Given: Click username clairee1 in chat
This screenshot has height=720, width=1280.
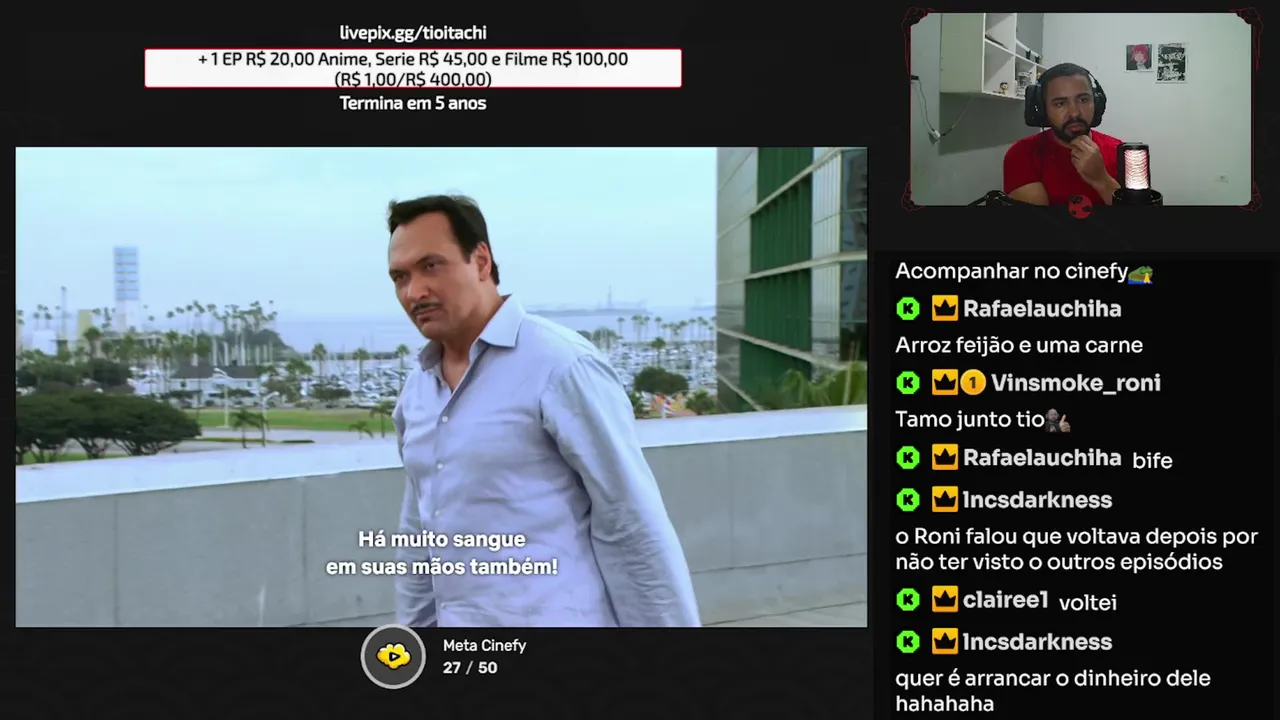Looking at the screenshot, I should point(1005,600).
